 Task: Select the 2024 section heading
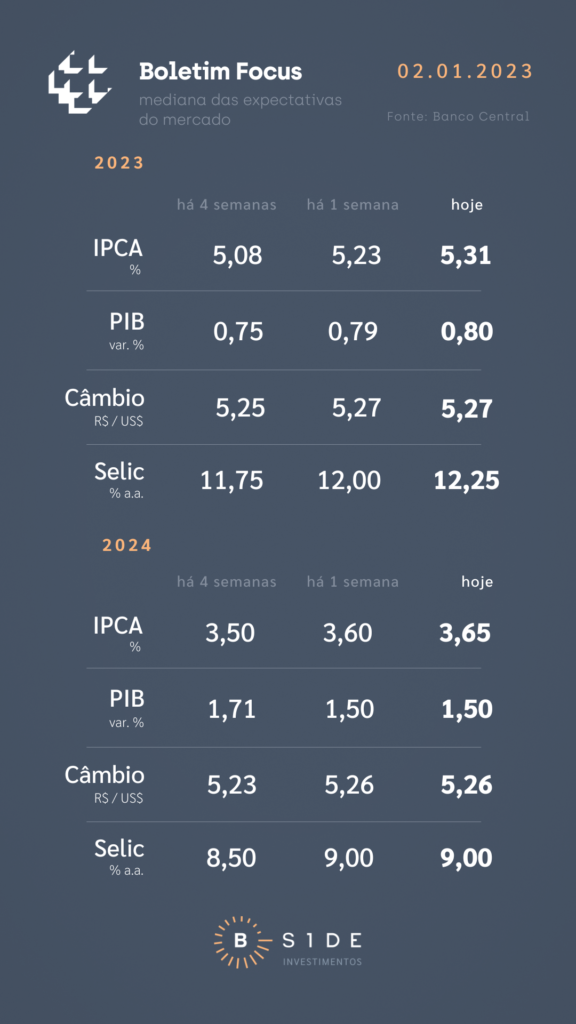127,545
